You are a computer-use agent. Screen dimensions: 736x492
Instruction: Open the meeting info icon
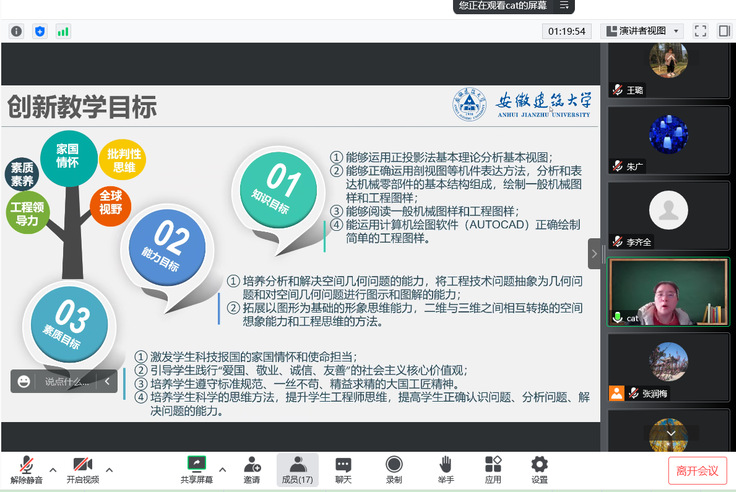[x=16, y=31]
